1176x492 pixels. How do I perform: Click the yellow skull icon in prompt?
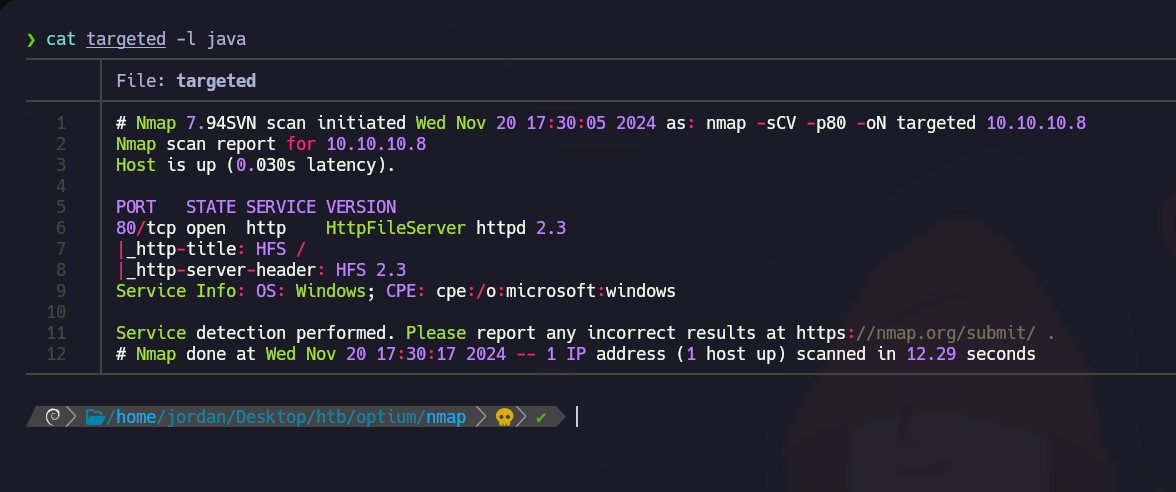tap(505, 417)
